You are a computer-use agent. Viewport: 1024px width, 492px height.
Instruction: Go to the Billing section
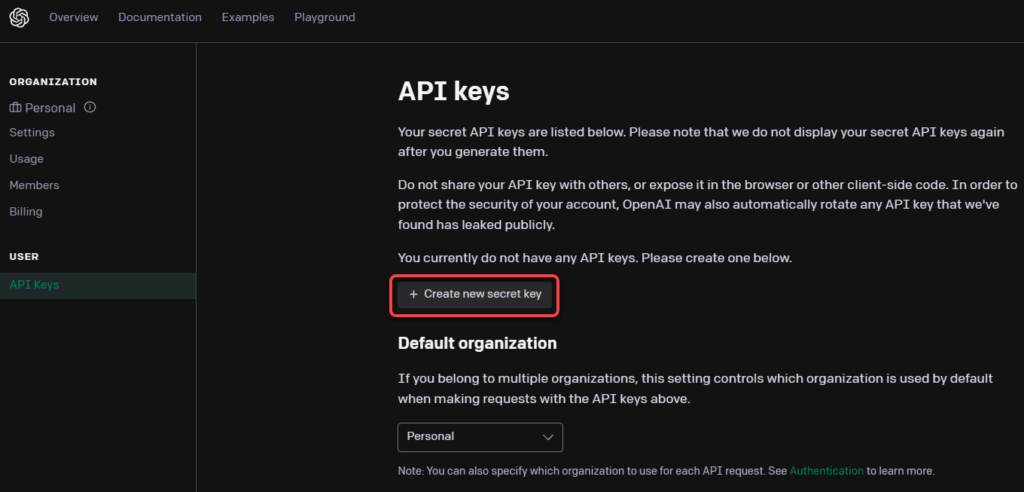tap(26, 212)
